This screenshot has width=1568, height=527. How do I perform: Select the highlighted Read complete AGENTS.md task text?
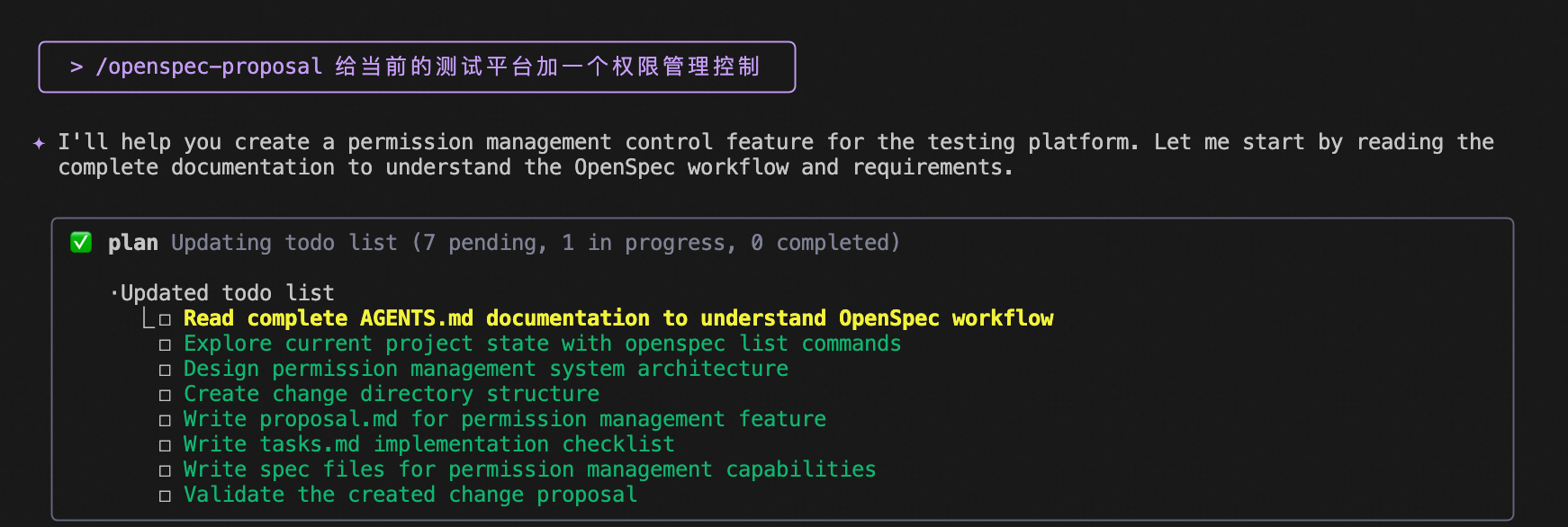tap(617, 318)
